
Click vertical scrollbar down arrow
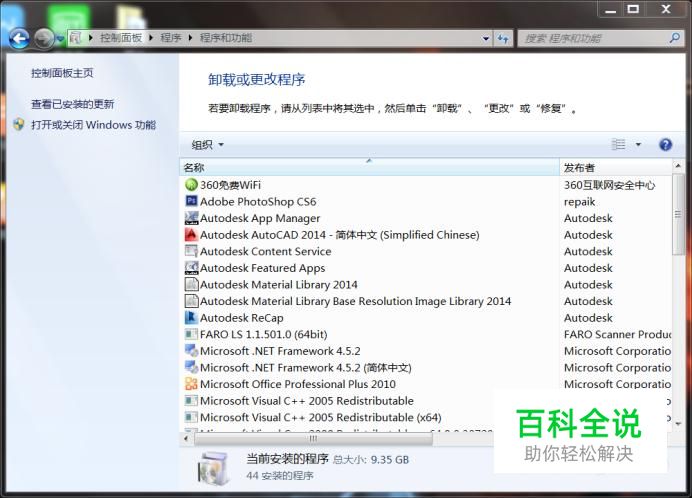[x=678, y=423]
